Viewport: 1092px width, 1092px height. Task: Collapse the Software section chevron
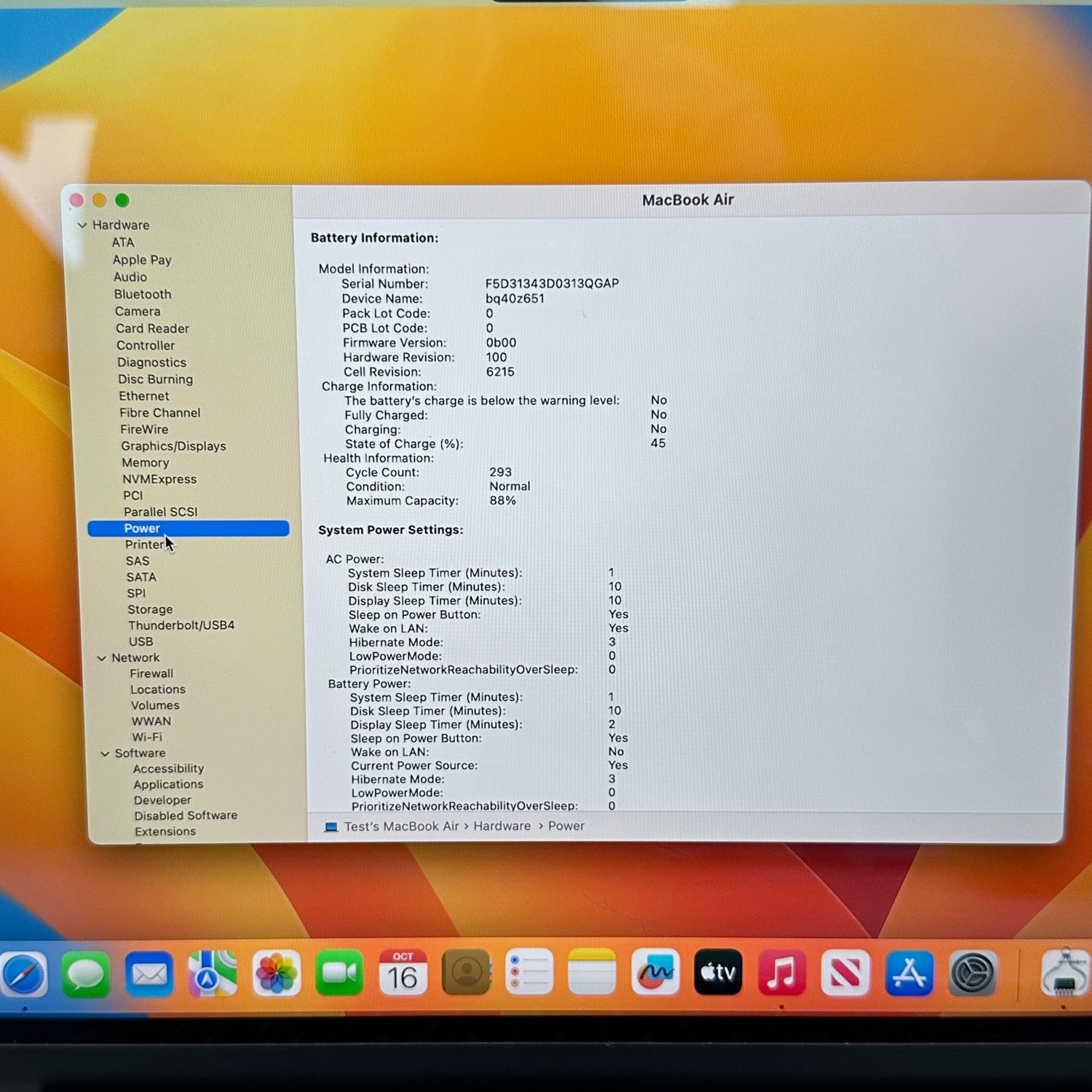click(105, 753)
